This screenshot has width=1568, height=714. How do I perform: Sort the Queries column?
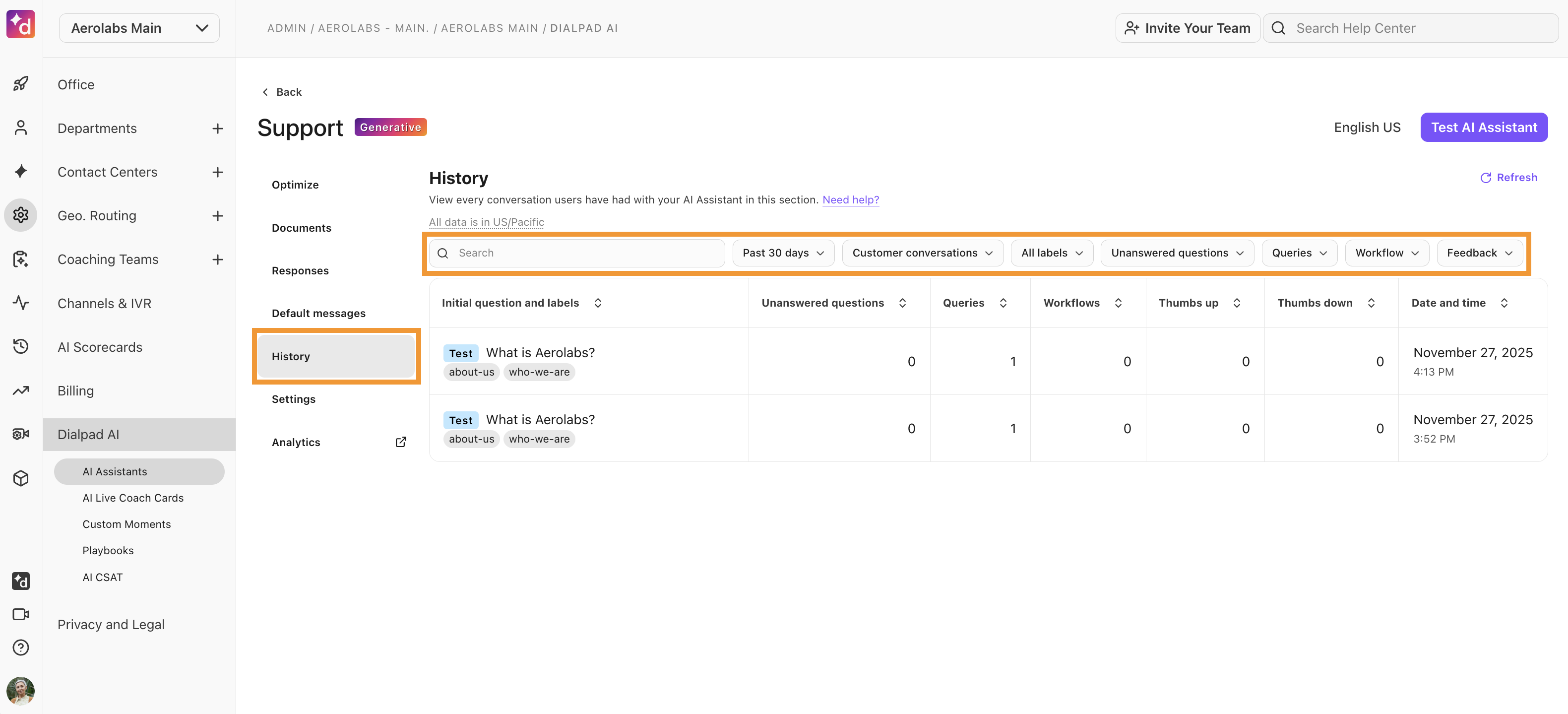pyautogui.click(x=1003, y=303)
